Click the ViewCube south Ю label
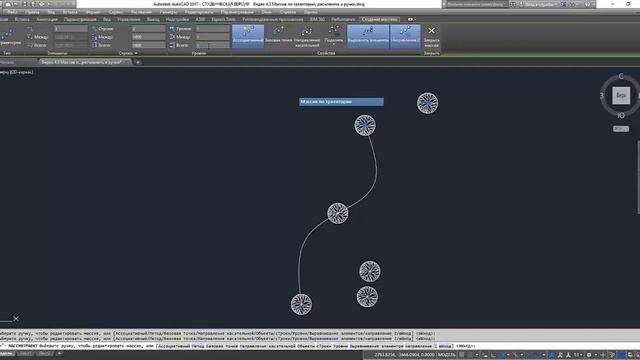This screenshot has width=640, height=360. [x=621, y=116]
